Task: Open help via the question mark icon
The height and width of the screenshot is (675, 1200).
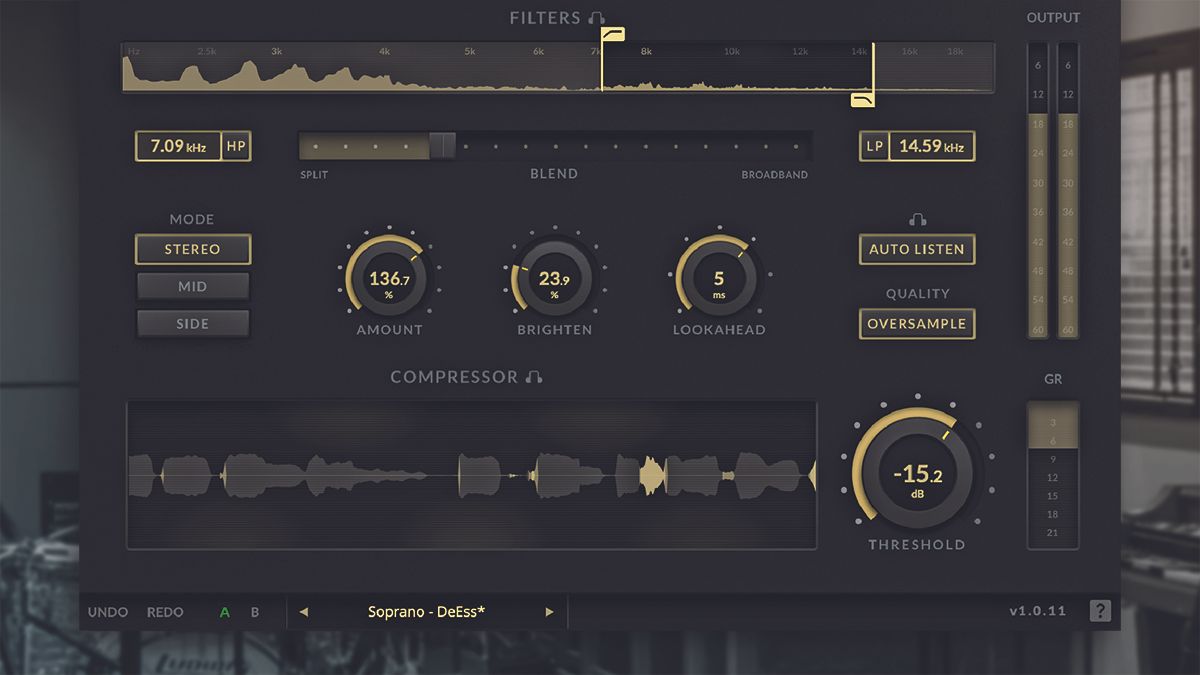Action: tap(1100, 610)
